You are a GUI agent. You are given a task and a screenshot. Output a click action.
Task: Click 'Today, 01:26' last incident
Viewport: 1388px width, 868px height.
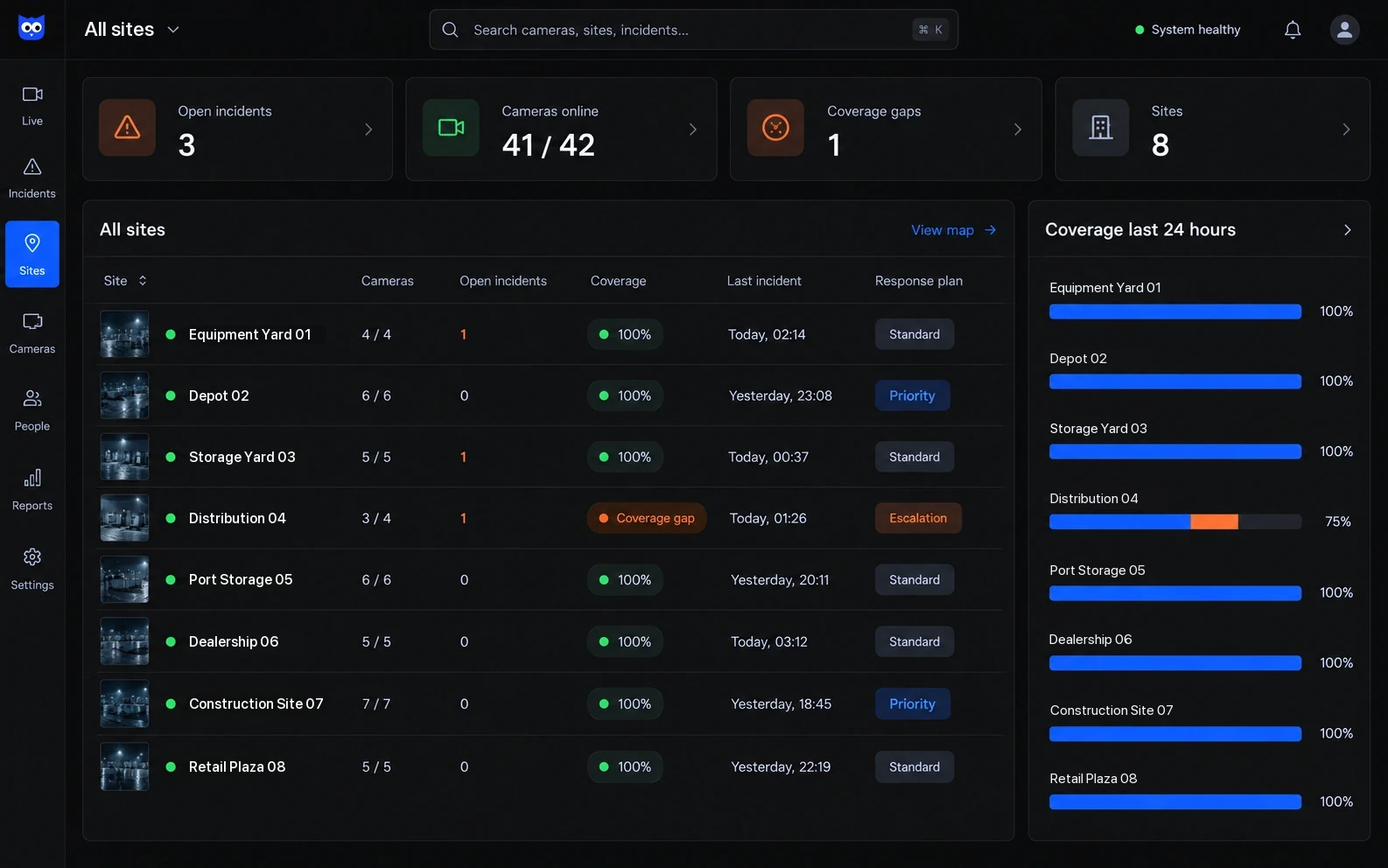(768, 518)
